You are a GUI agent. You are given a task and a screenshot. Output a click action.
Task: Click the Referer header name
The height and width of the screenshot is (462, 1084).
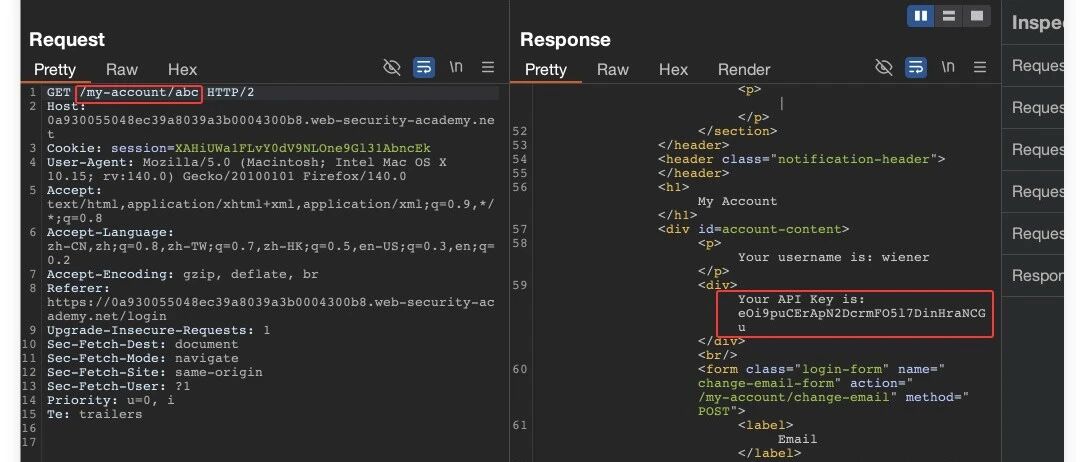coord(78,288)
